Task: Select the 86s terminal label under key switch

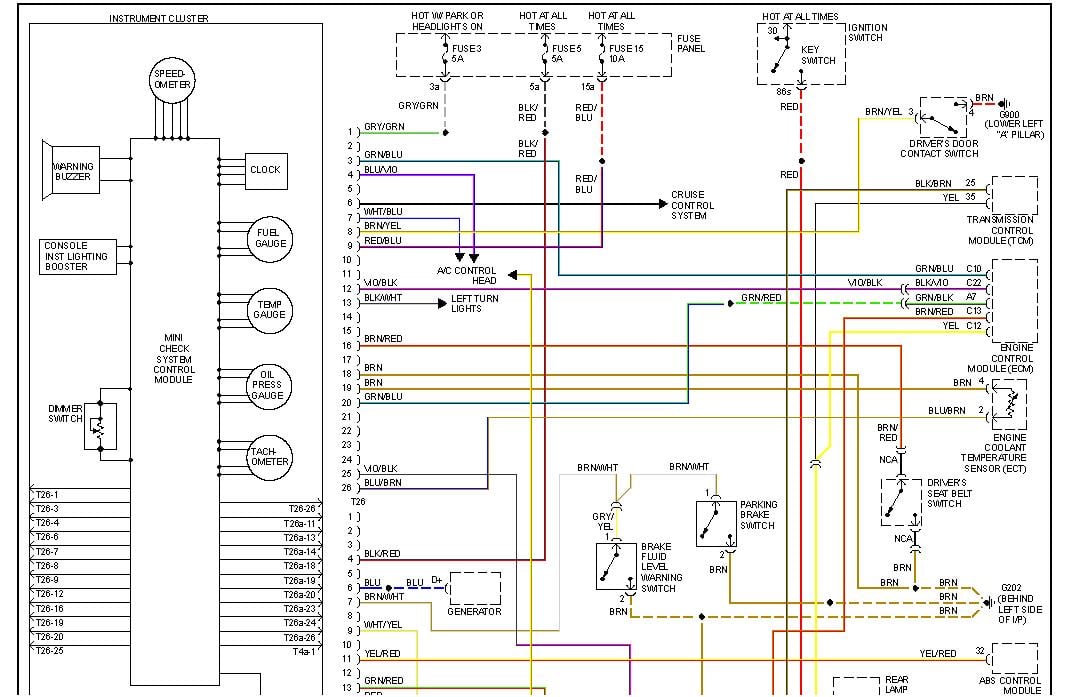Action: click(x=783, y=91)
